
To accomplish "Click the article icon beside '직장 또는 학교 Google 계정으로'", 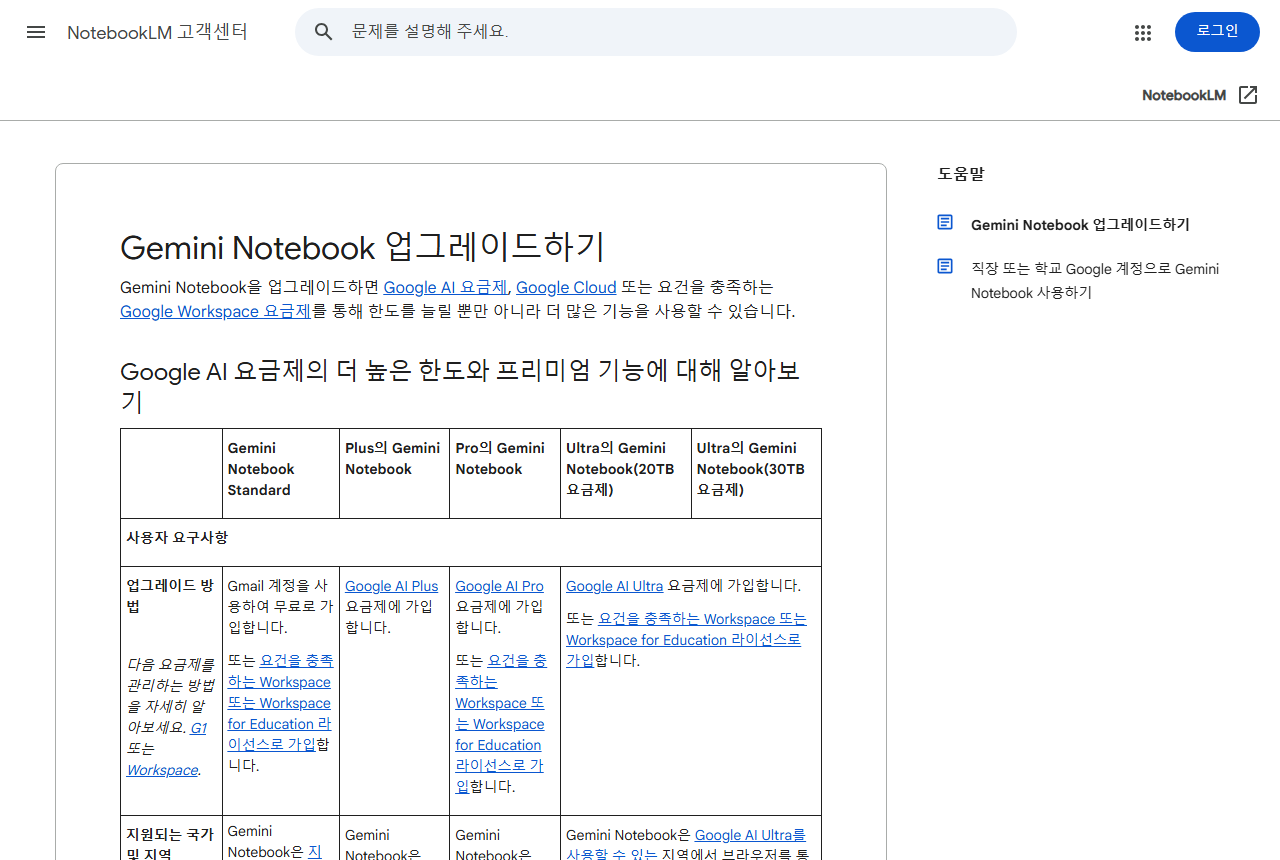I will pyautogui.click(x=945, y=266).
